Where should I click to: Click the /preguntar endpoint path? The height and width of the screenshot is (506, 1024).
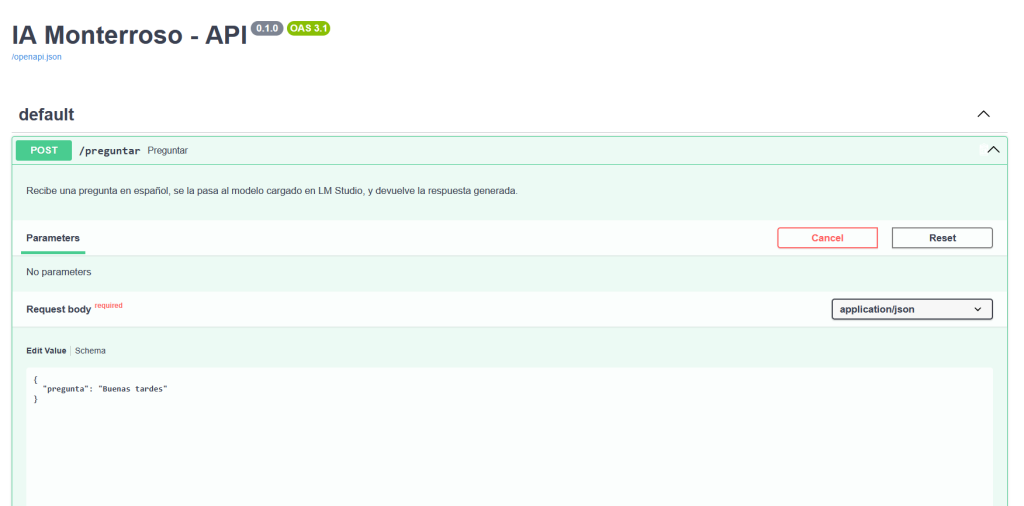(x=109, y=151)
